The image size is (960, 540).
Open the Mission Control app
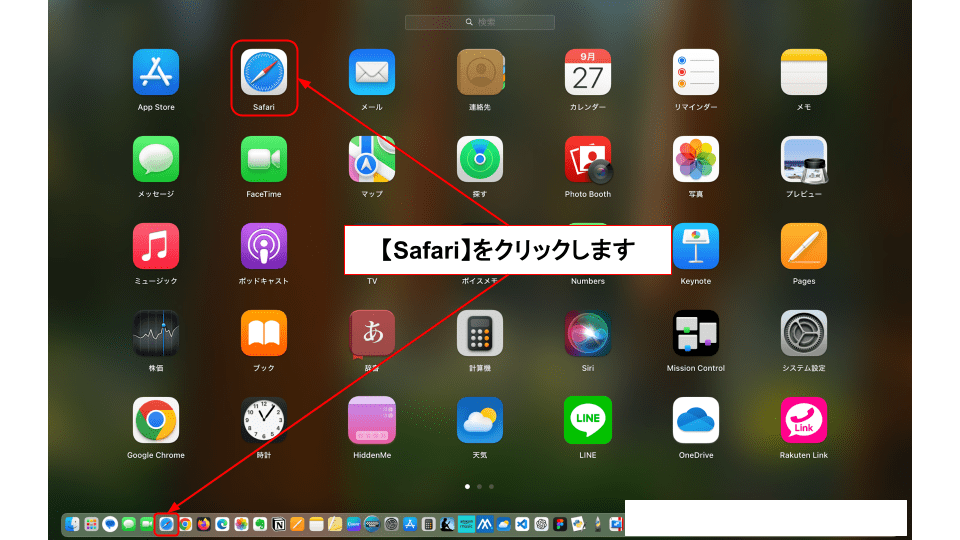click(696, 334)
